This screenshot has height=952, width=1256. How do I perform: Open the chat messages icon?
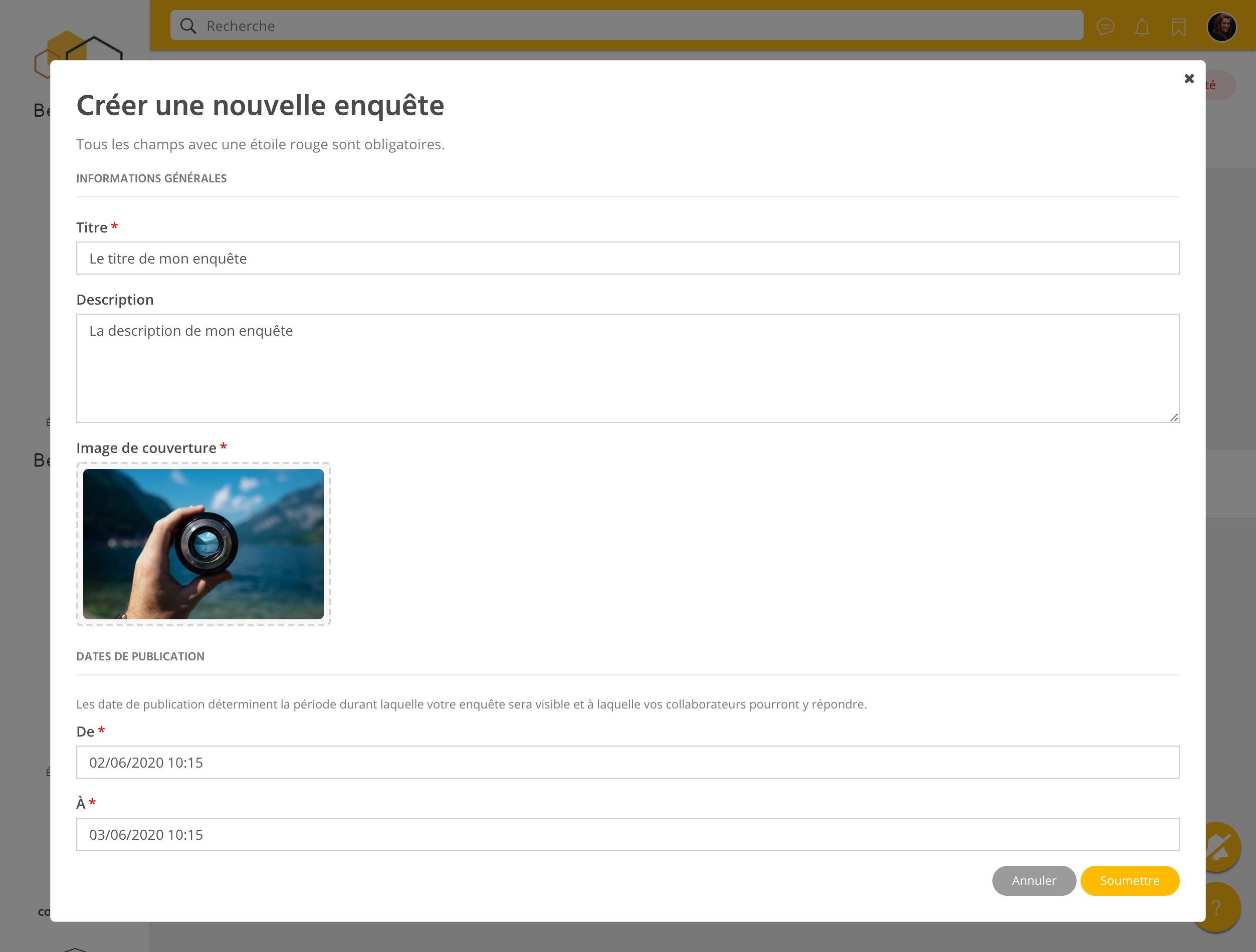pos(1105,27)
